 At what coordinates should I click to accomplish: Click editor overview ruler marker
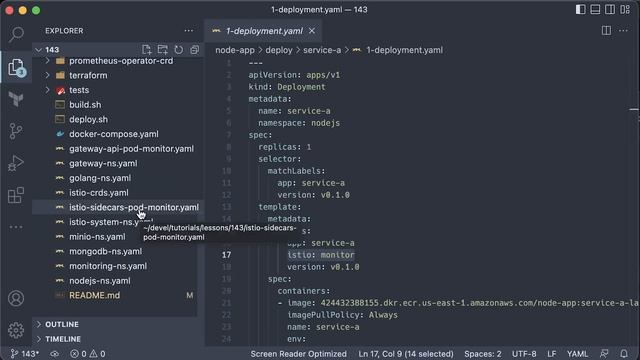tap(633, 109)
